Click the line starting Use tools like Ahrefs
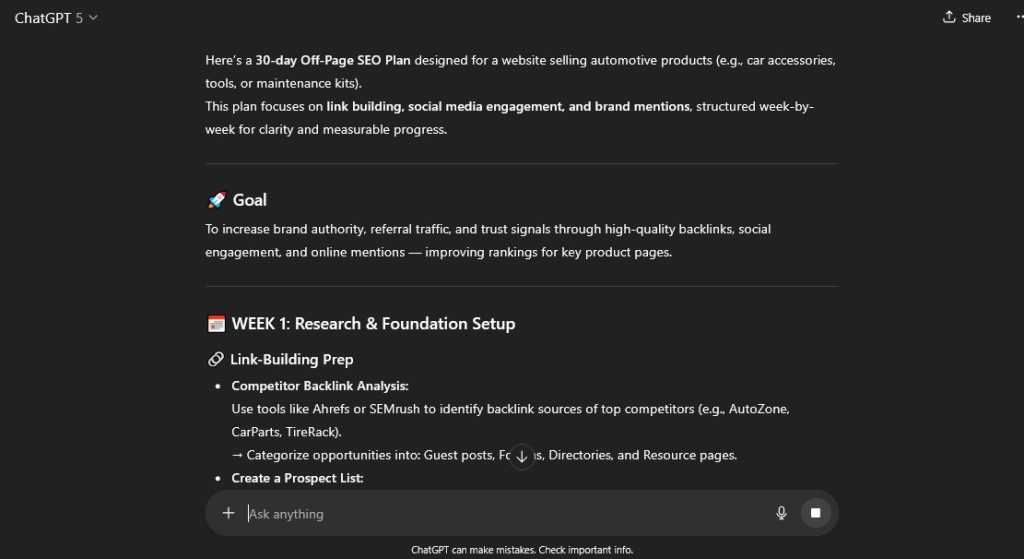 [x=511, y=409]
